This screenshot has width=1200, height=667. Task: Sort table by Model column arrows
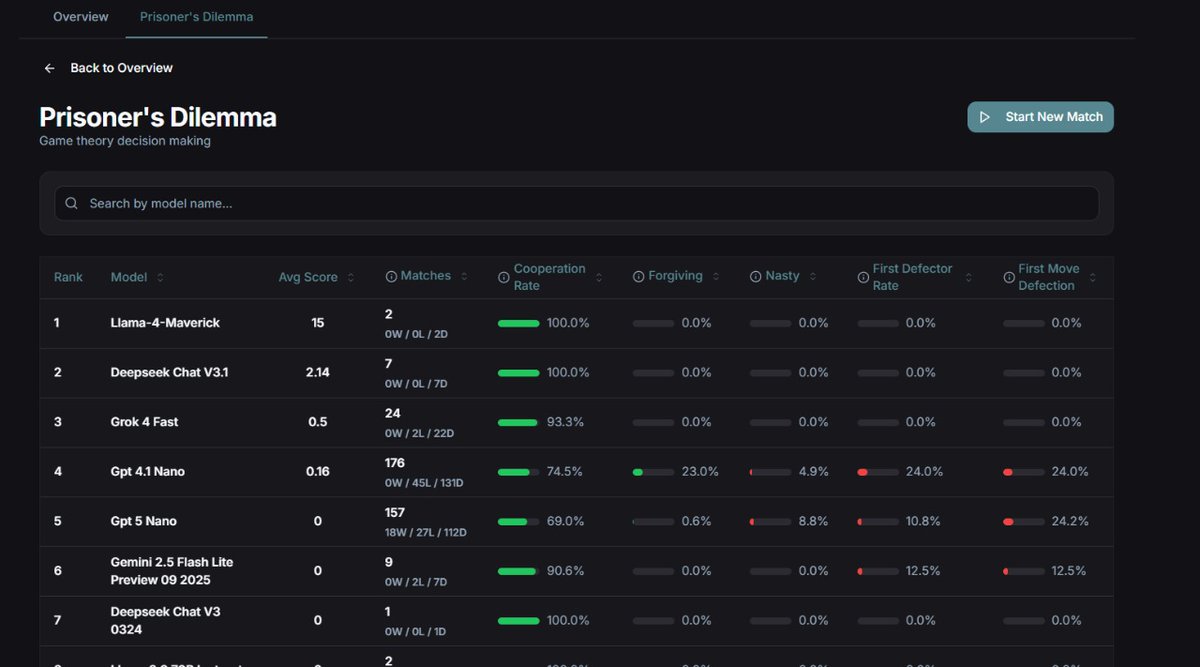click(x=160, y=277)
